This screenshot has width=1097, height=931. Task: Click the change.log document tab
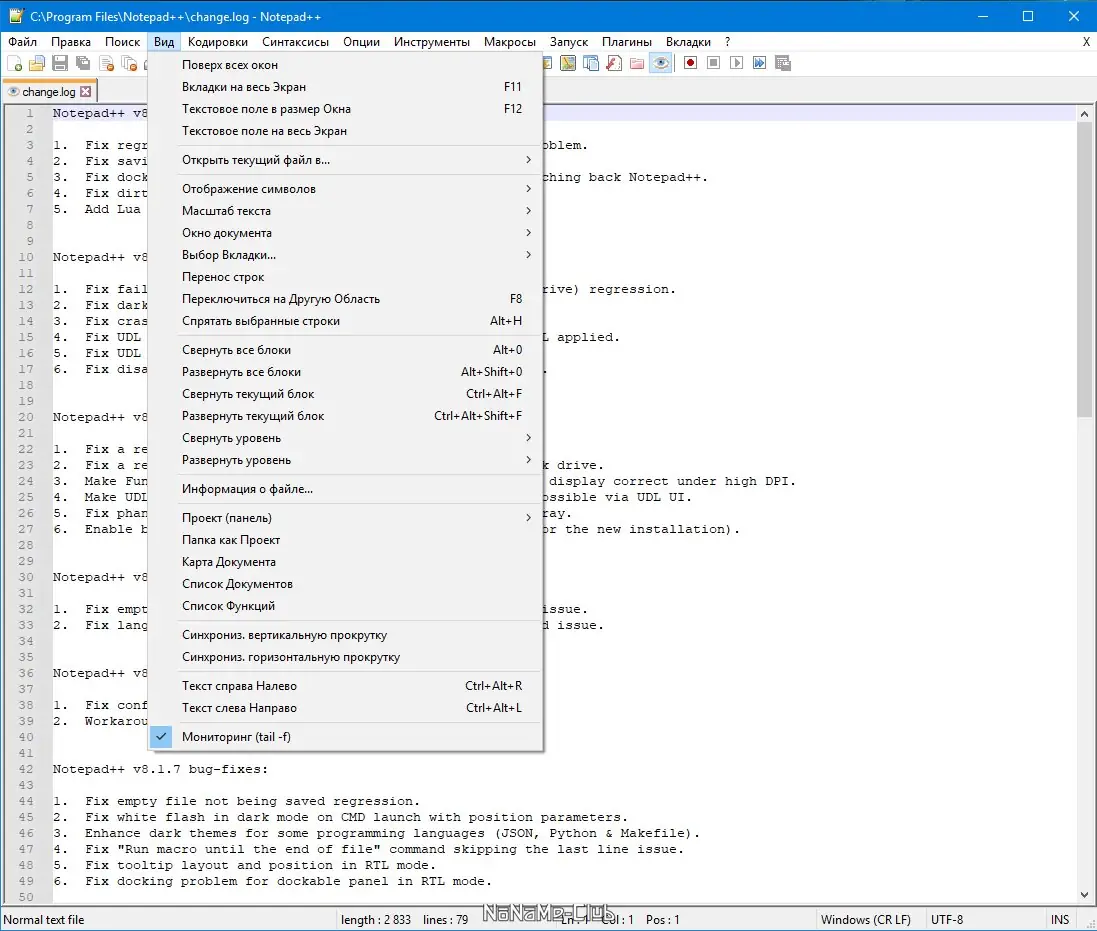50,92
